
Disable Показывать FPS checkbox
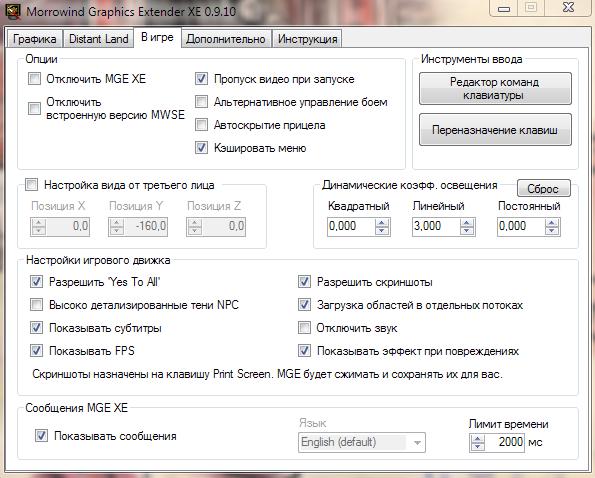point(36,351)
